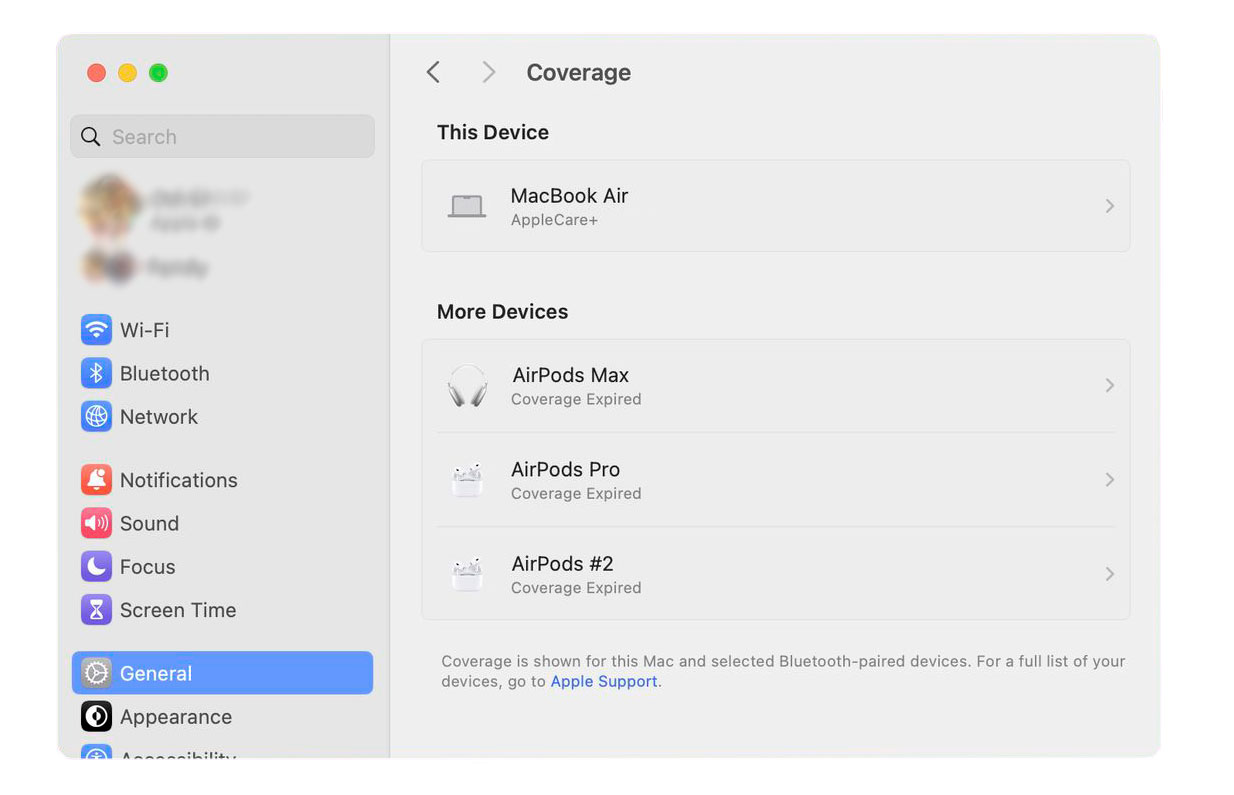Click the AirPods Pro name

(565, 469)
